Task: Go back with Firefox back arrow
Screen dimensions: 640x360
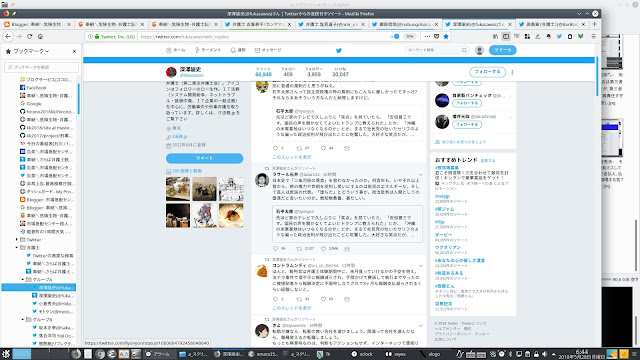Action: pyautogui.click(x=8, y=36)
